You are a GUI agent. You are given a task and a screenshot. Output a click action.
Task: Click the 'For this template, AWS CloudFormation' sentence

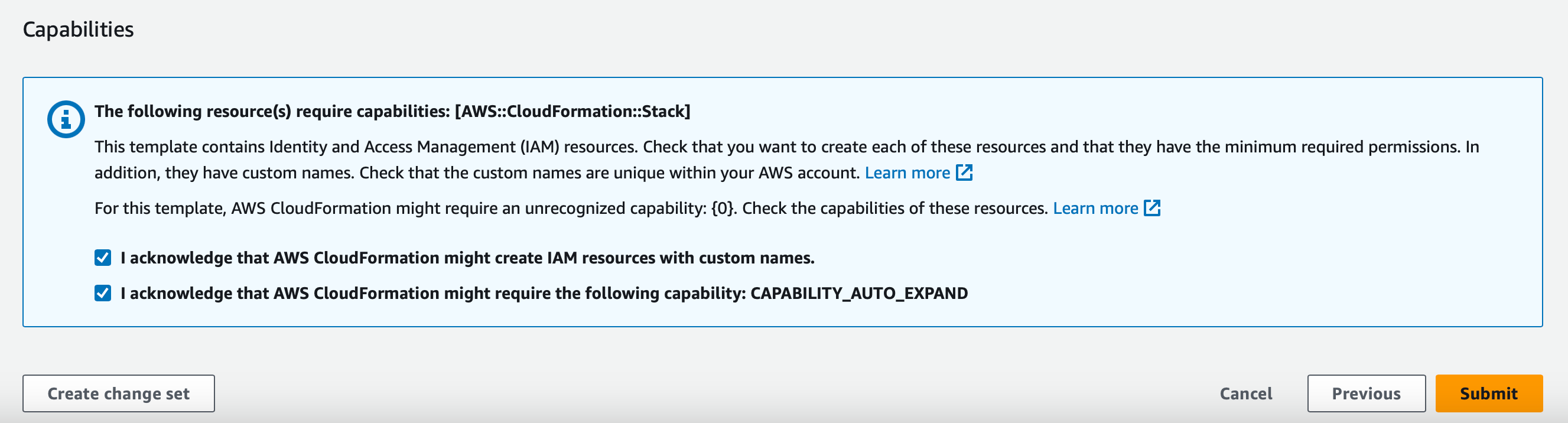click(570, 208)
